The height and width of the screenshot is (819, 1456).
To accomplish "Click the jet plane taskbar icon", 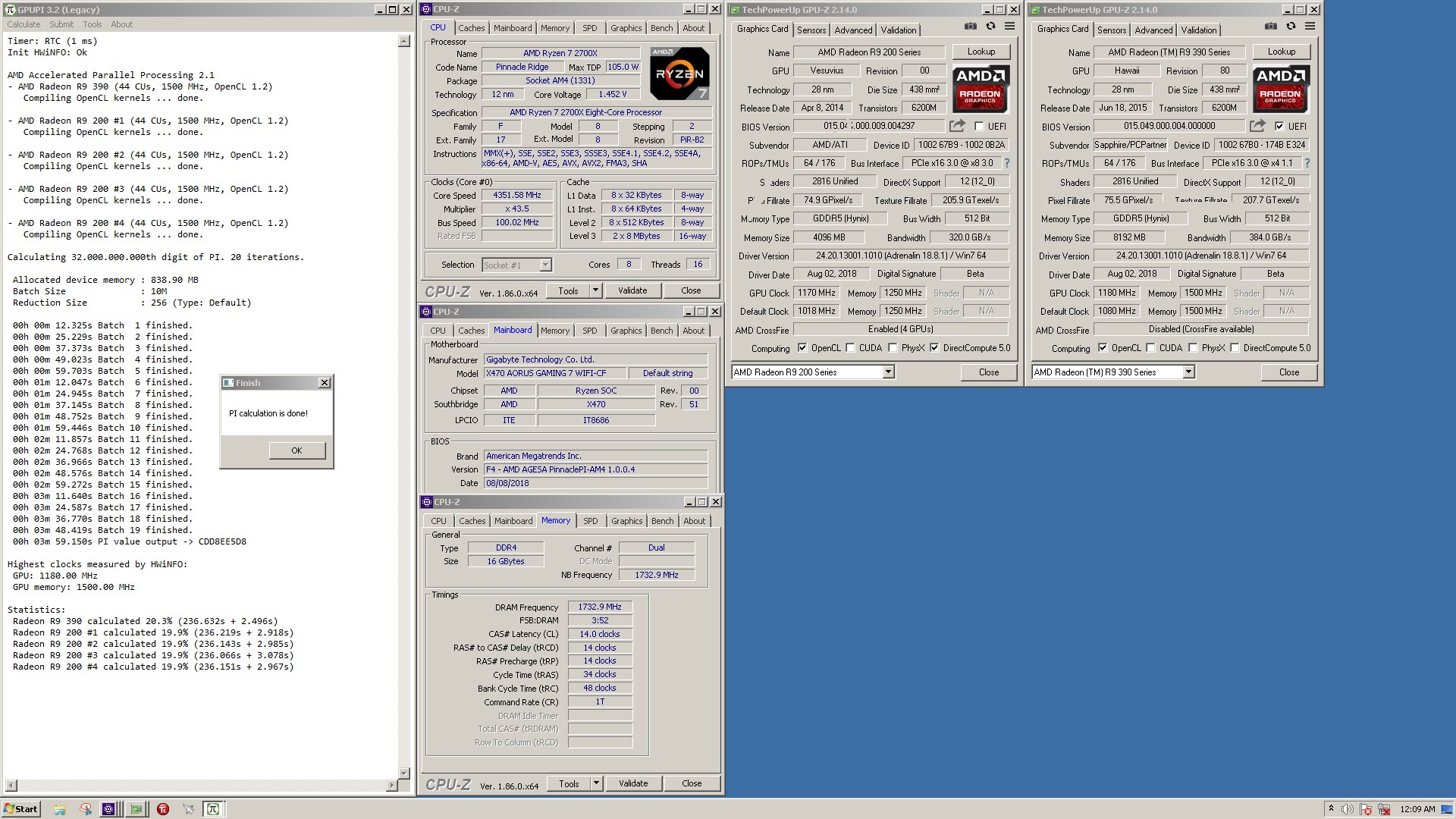I will pos(188,809).
